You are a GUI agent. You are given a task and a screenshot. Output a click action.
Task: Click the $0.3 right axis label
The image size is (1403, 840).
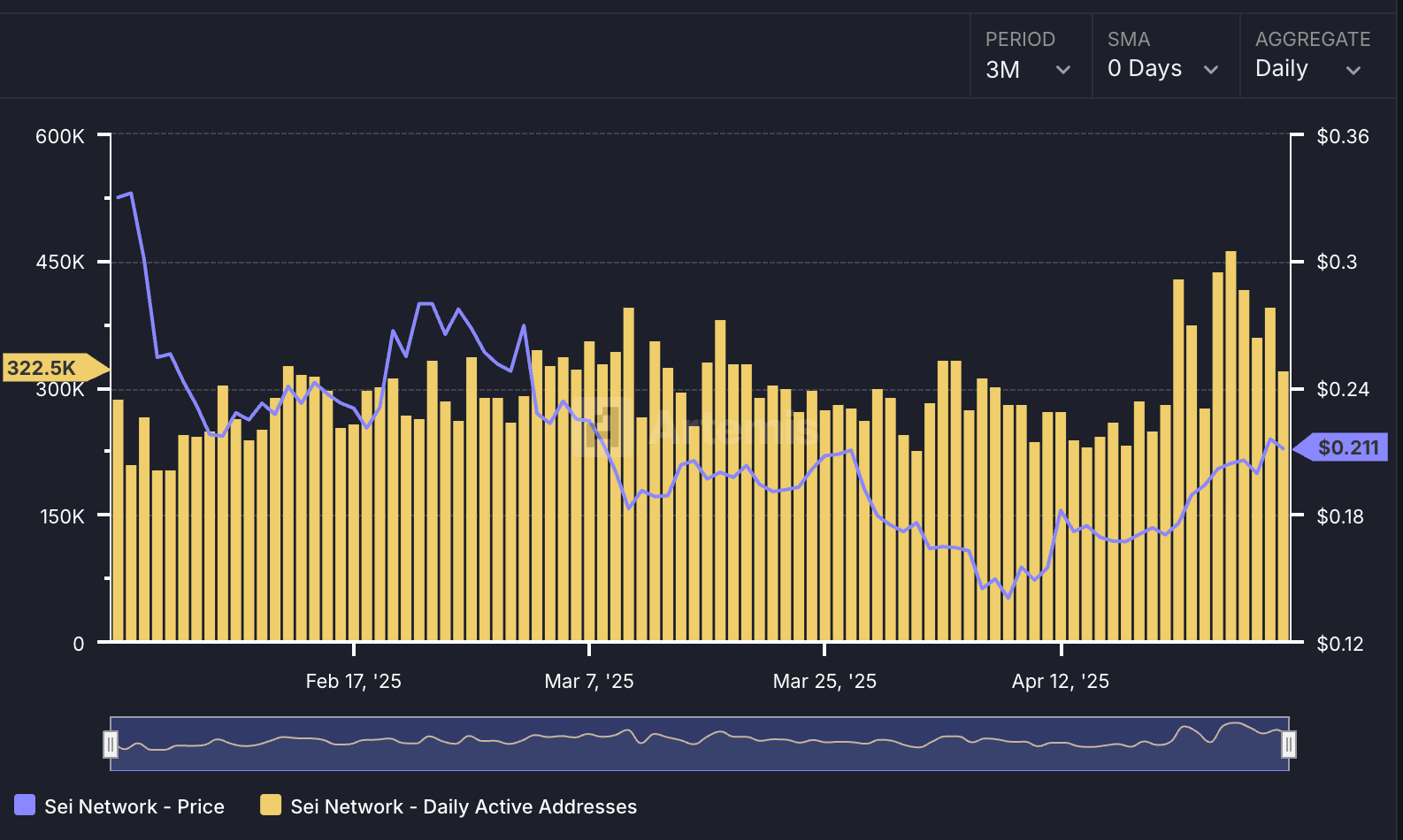pos(1337,262)
